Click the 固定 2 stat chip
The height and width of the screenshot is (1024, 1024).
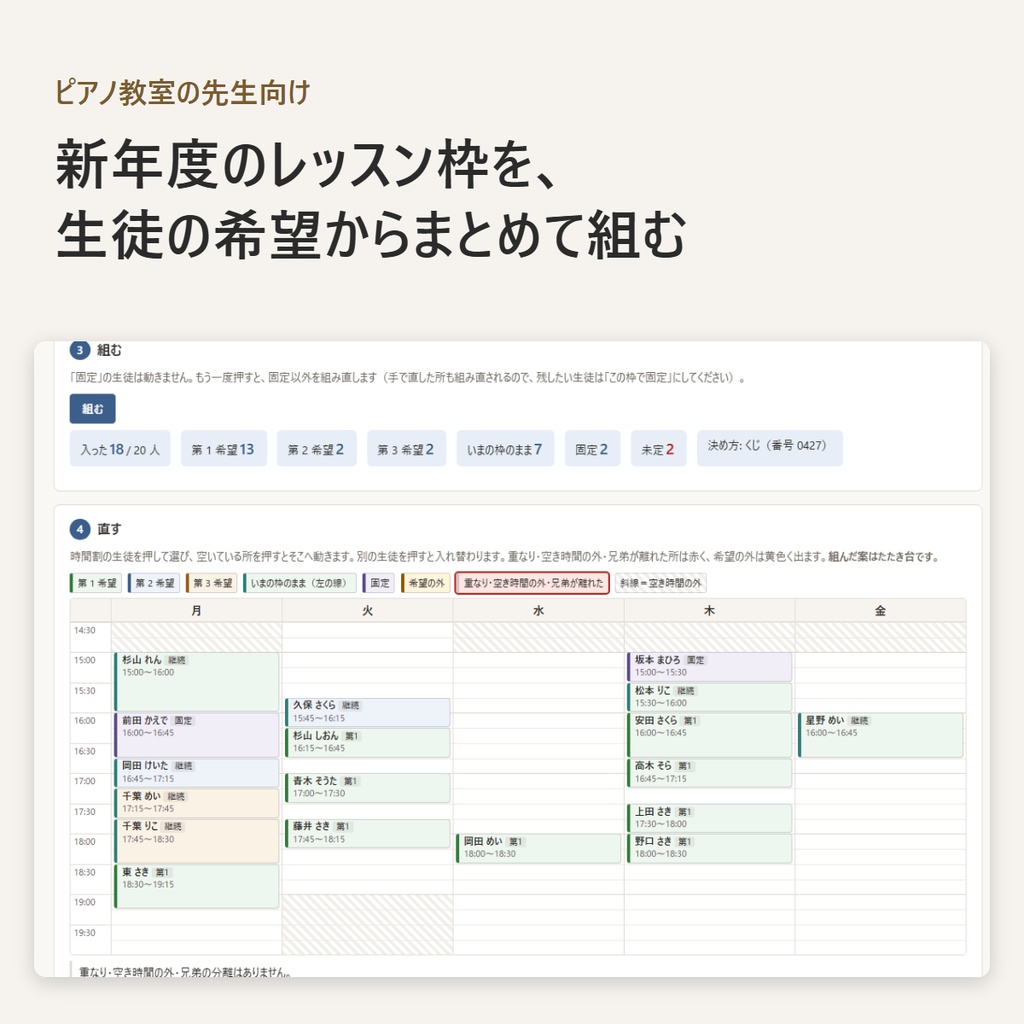[x=592, y=449]
